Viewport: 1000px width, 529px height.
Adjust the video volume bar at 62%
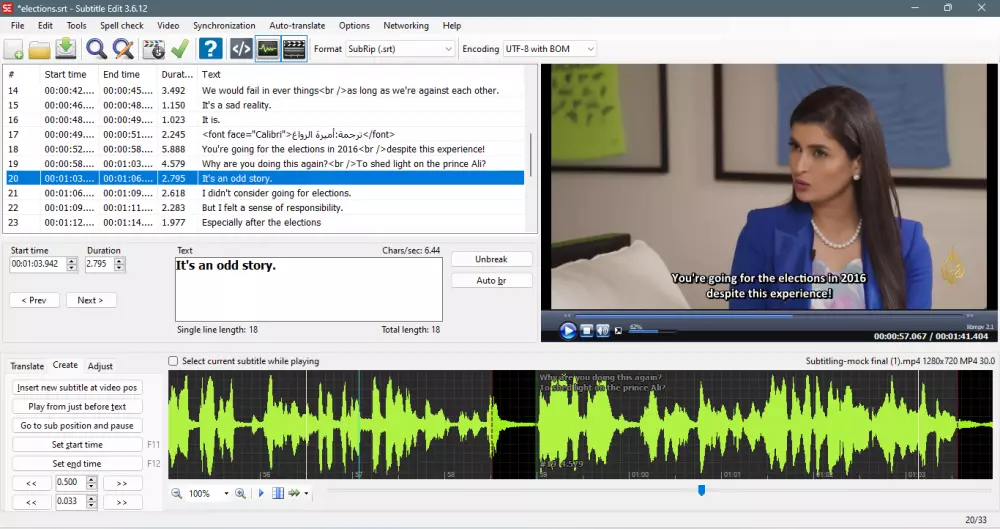click(653, 331)
